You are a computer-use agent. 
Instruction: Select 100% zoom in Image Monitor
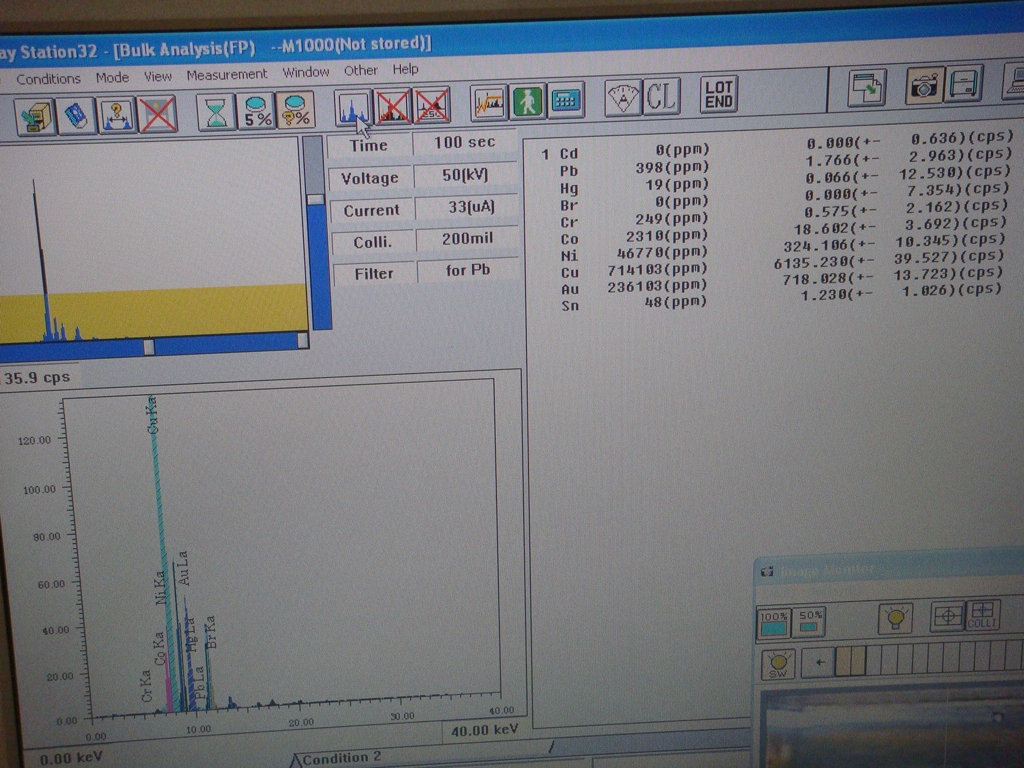pyautogui.click(x=773, y=623)
